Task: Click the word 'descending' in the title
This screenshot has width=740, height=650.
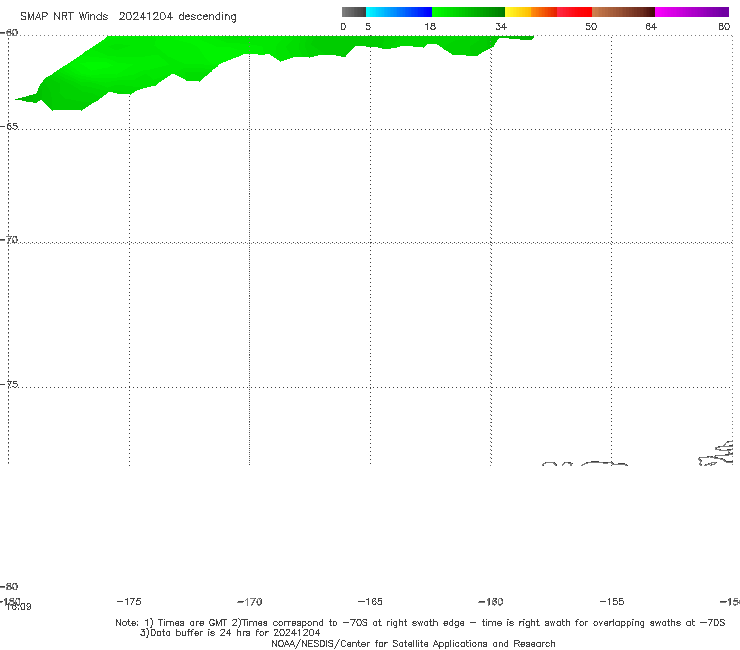Action: (x=208, y=17)
